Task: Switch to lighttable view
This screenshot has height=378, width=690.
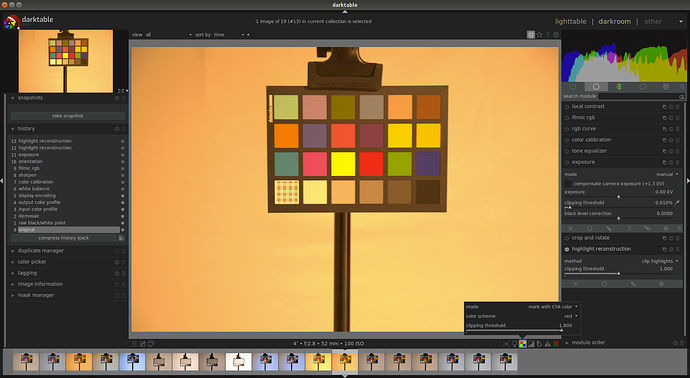Action: 570,22
